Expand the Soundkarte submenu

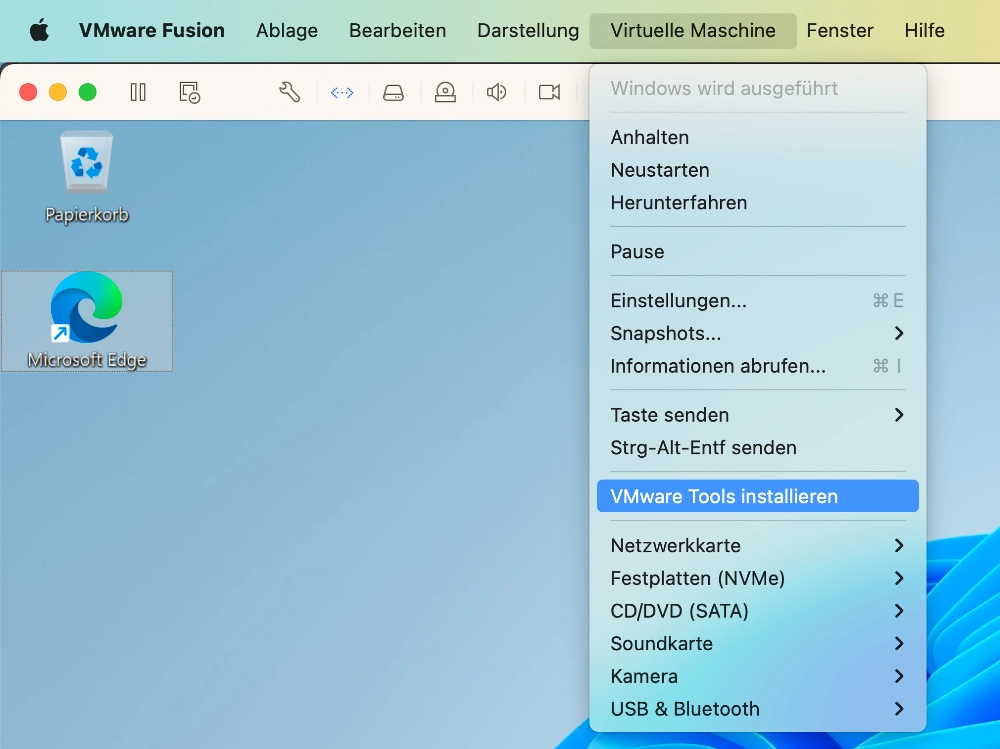(758, 643)
